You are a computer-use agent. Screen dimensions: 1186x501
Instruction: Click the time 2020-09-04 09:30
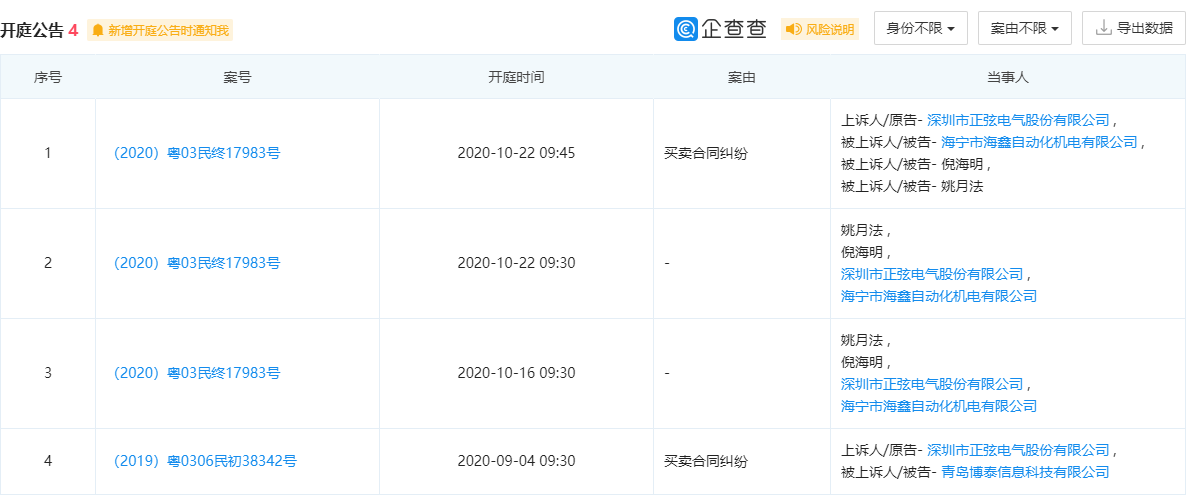[x=517, y=460]
